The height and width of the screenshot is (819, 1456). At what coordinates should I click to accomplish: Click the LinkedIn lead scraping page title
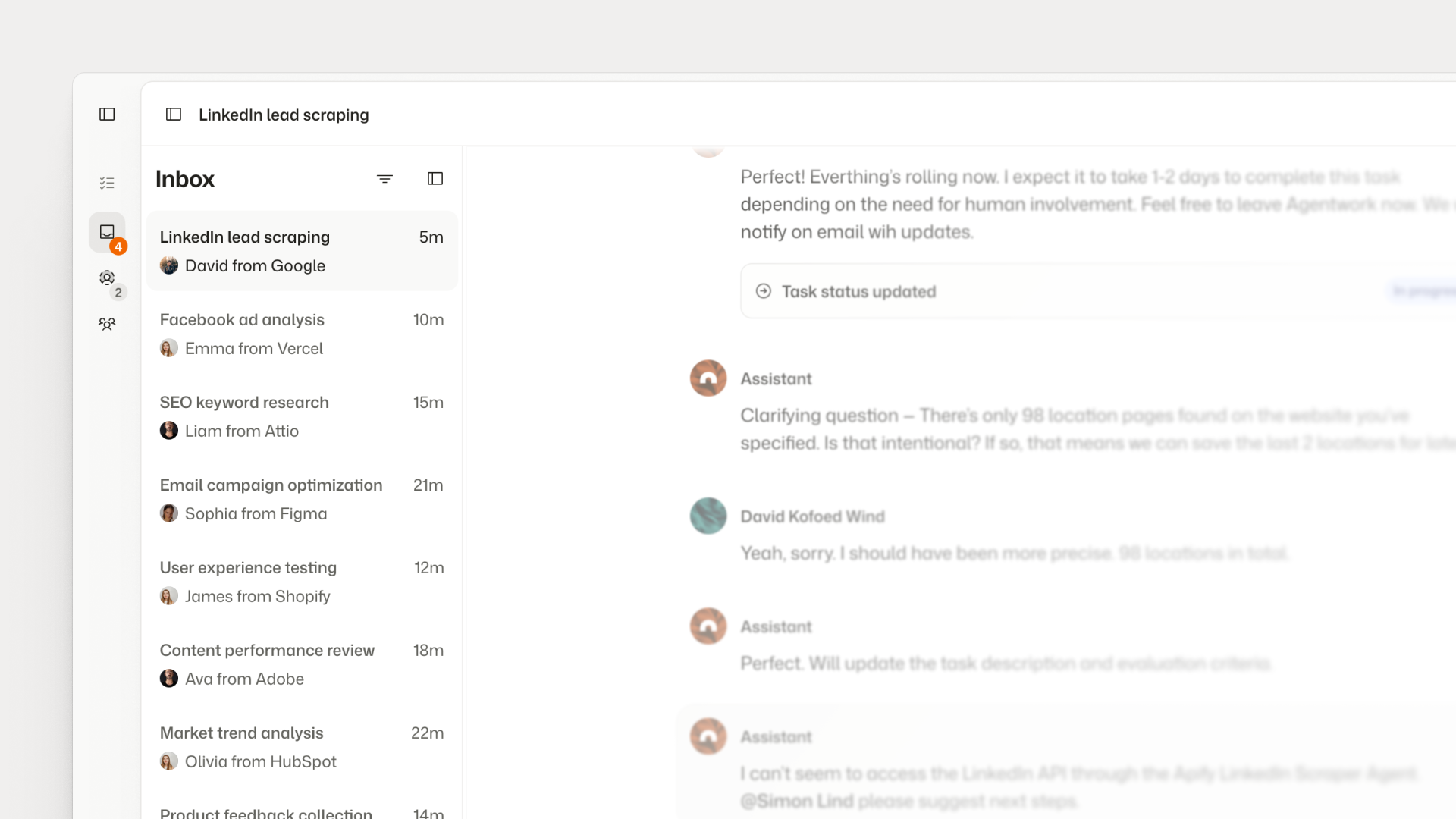[x=284, y=115]
